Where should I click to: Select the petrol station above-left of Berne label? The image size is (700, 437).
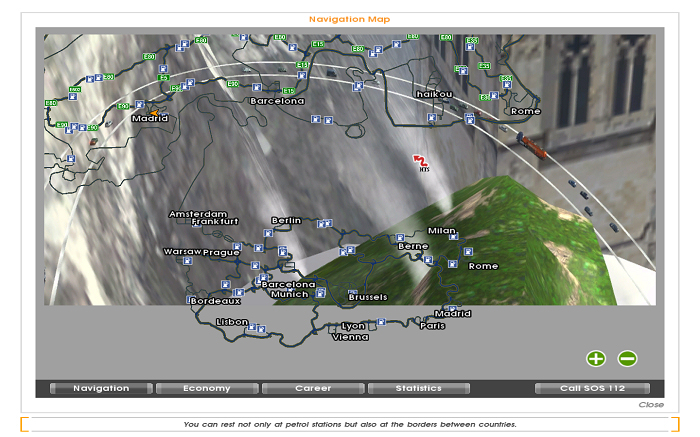pyautogui.click(x=400, y=237)
